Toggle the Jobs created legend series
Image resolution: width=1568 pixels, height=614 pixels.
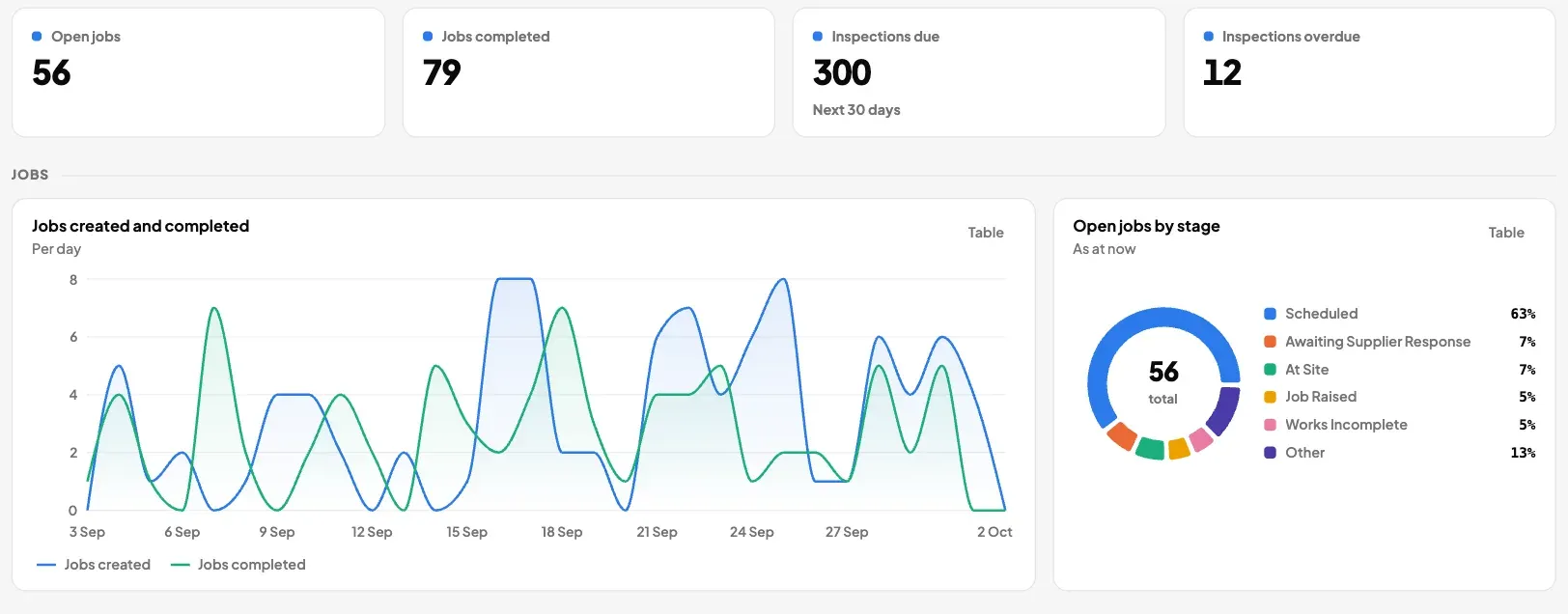tap(94, 565)
